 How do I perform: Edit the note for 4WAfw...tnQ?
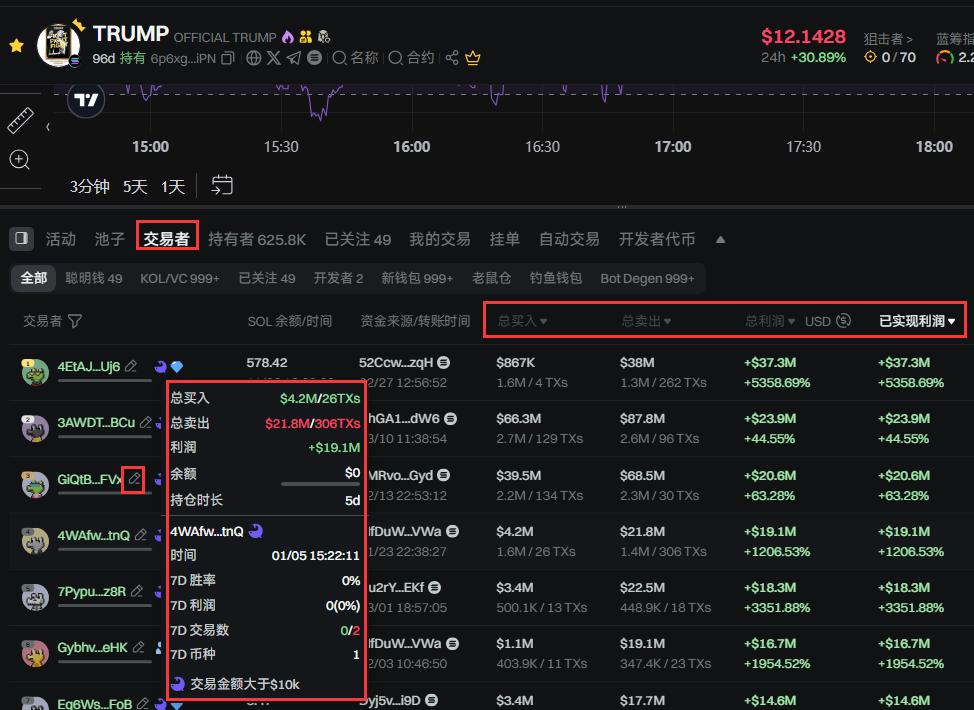click(141, 535)
